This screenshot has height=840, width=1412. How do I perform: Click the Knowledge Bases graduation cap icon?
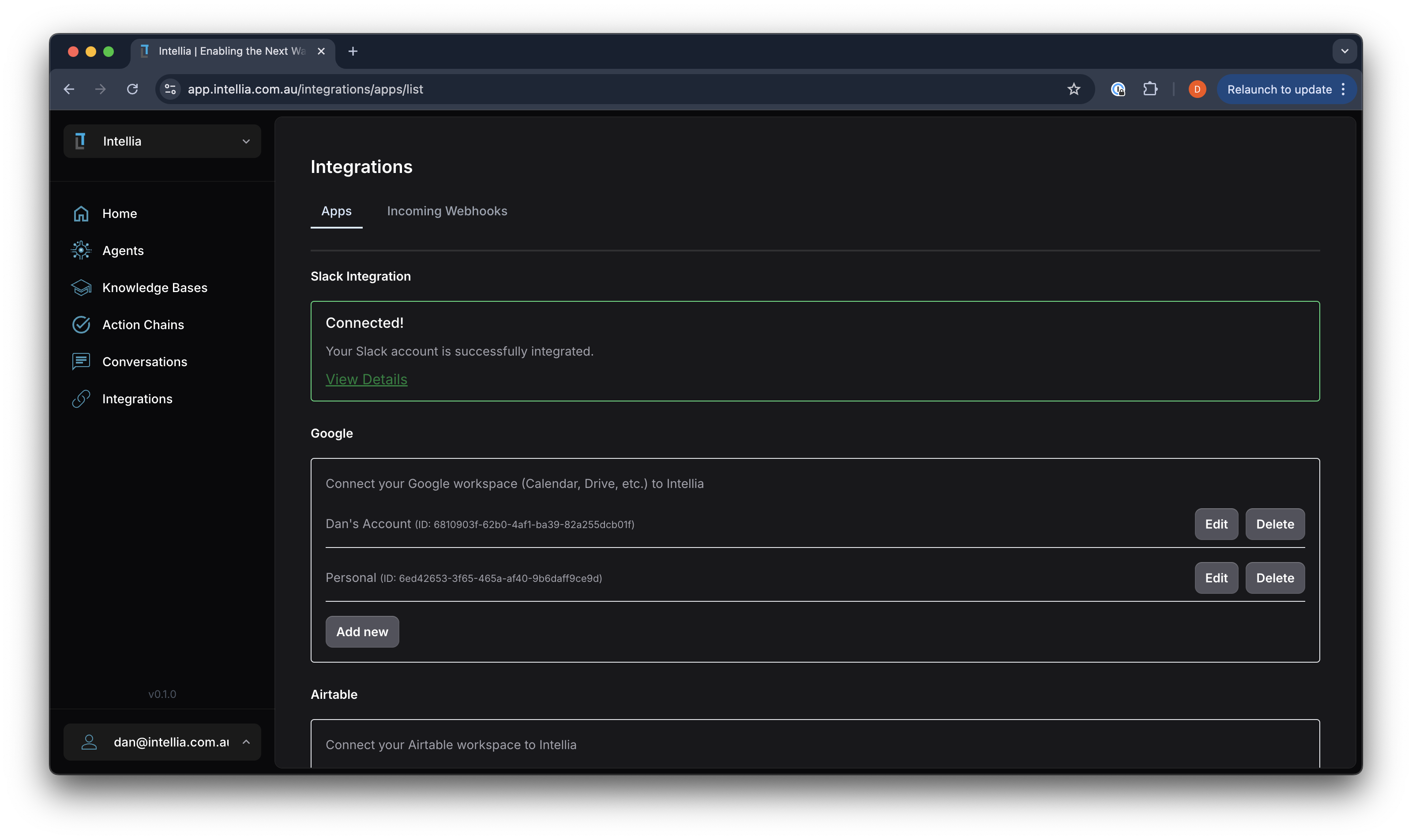(81, 288)
